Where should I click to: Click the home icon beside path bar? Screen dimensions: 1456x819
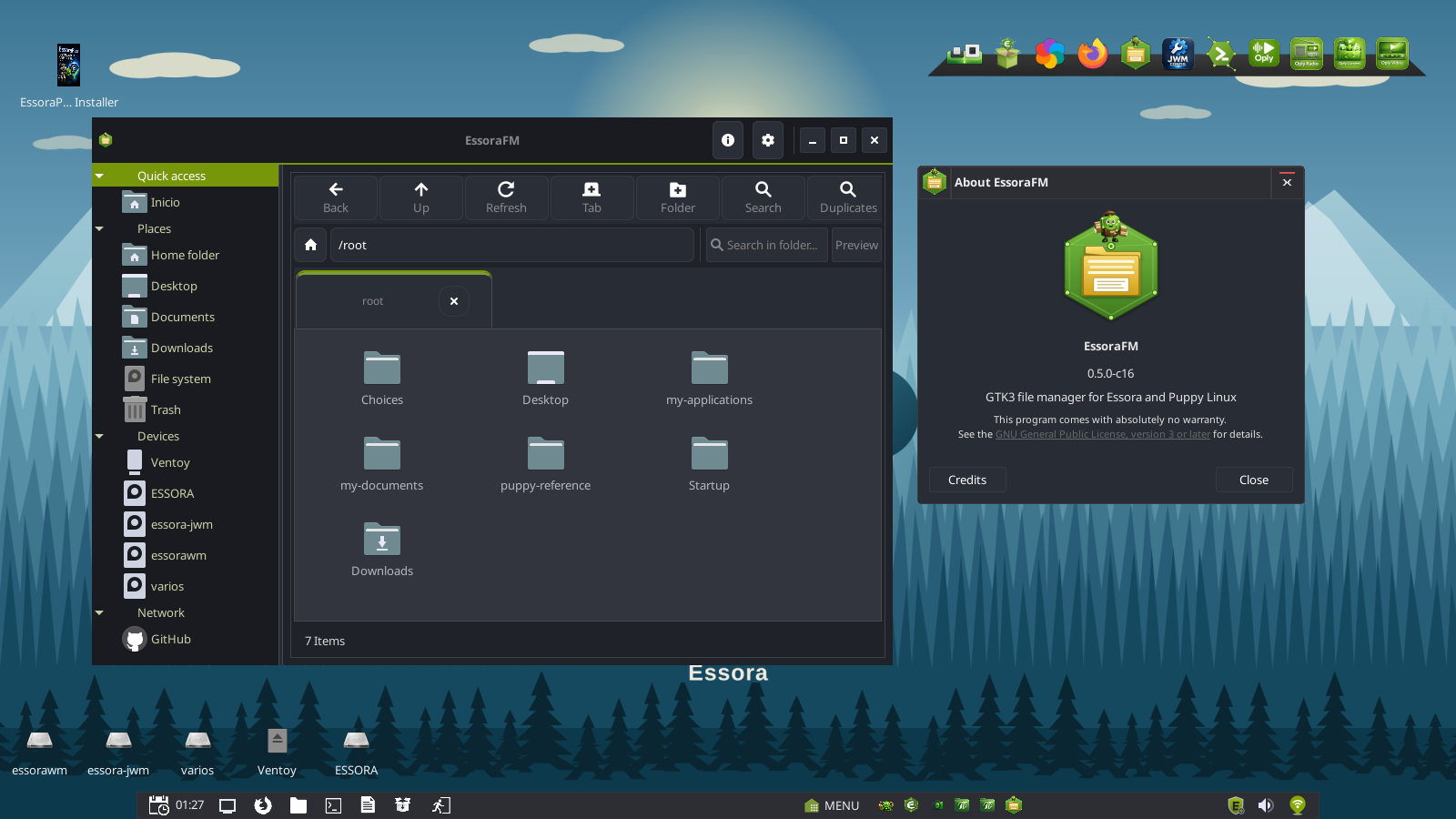[310, 245]
